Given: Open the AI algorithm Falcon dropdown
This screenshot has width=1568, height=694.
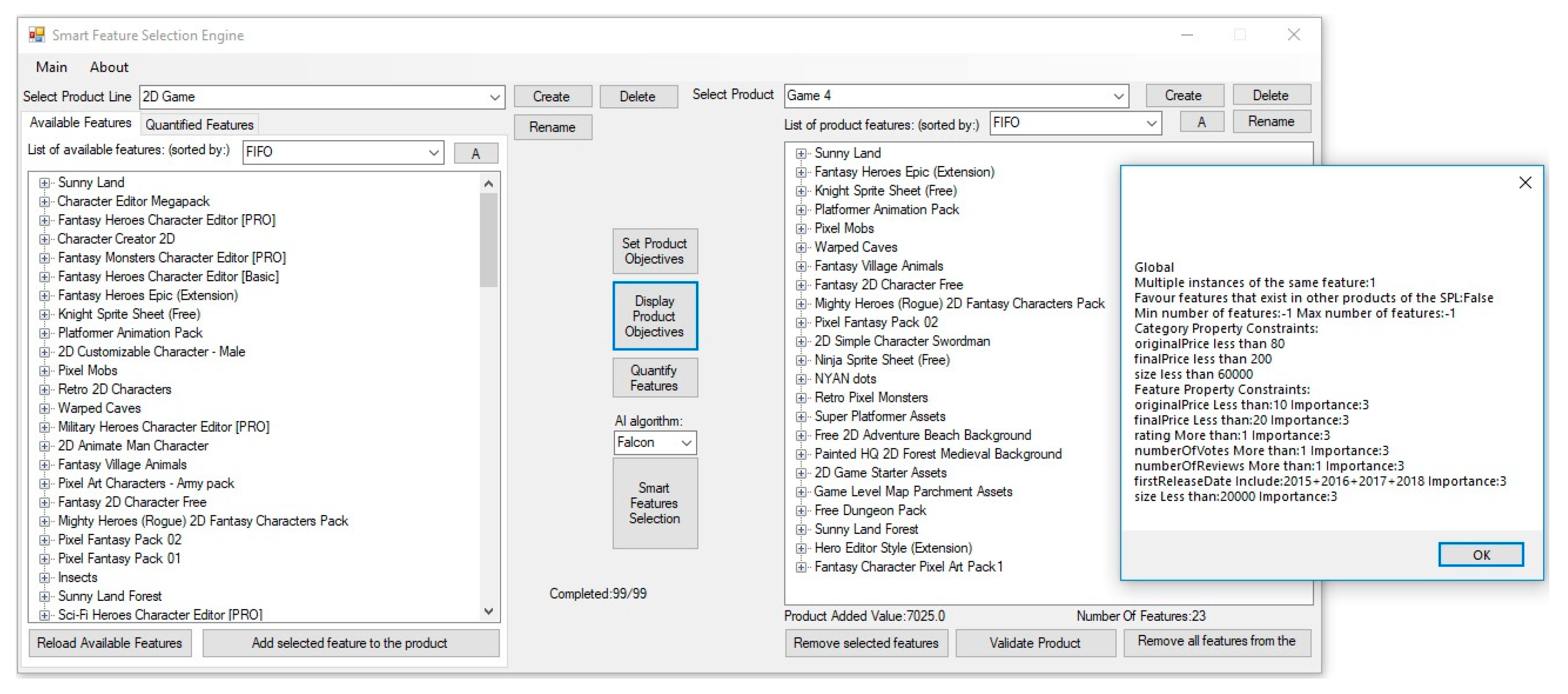Looking at the screenshot, I should click(x=654, y=442).
